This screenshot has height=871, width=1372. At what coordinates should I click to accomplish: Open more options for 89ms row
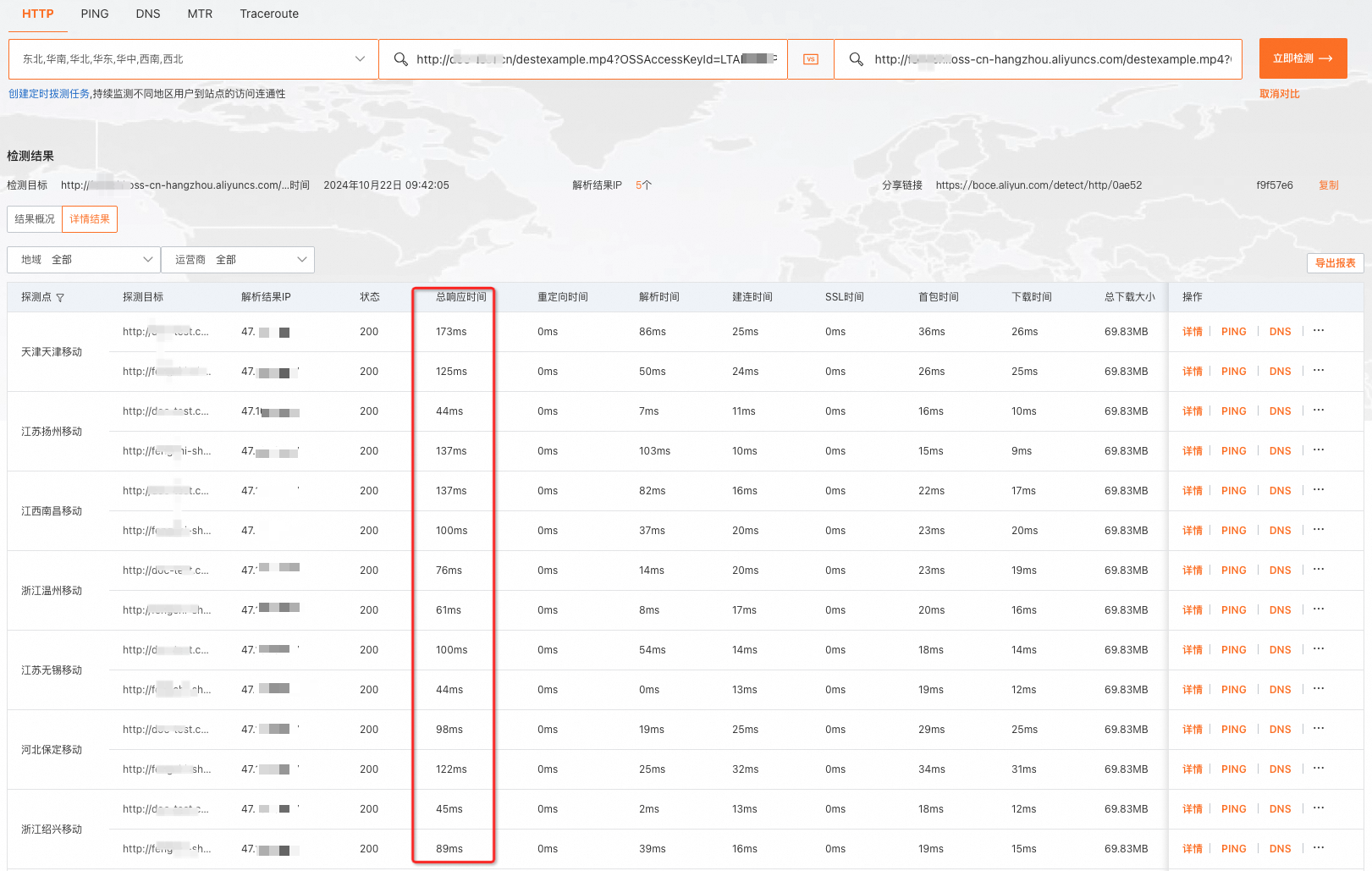(1319, 848)
